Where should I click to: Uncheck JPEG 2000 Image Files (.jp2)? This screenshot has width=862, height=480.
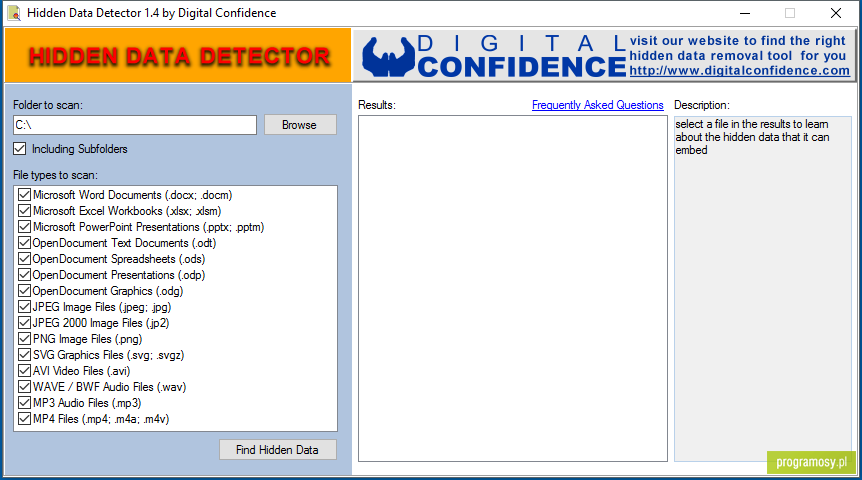[x=24, y=322]
